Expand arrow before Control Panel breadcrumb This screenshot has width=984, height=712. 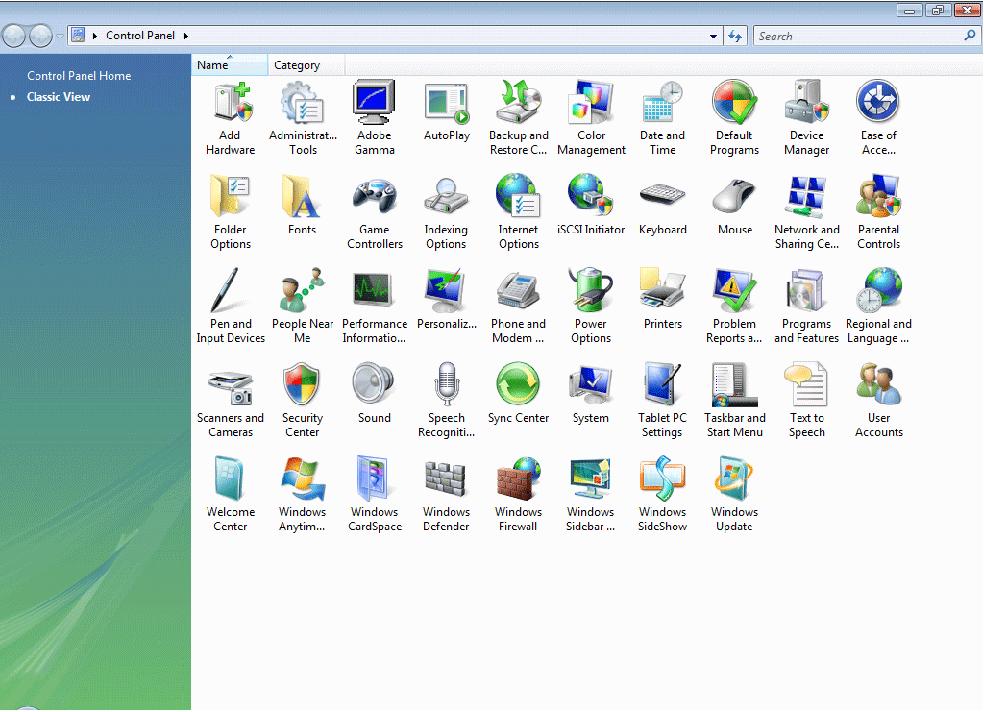[95, 36]
